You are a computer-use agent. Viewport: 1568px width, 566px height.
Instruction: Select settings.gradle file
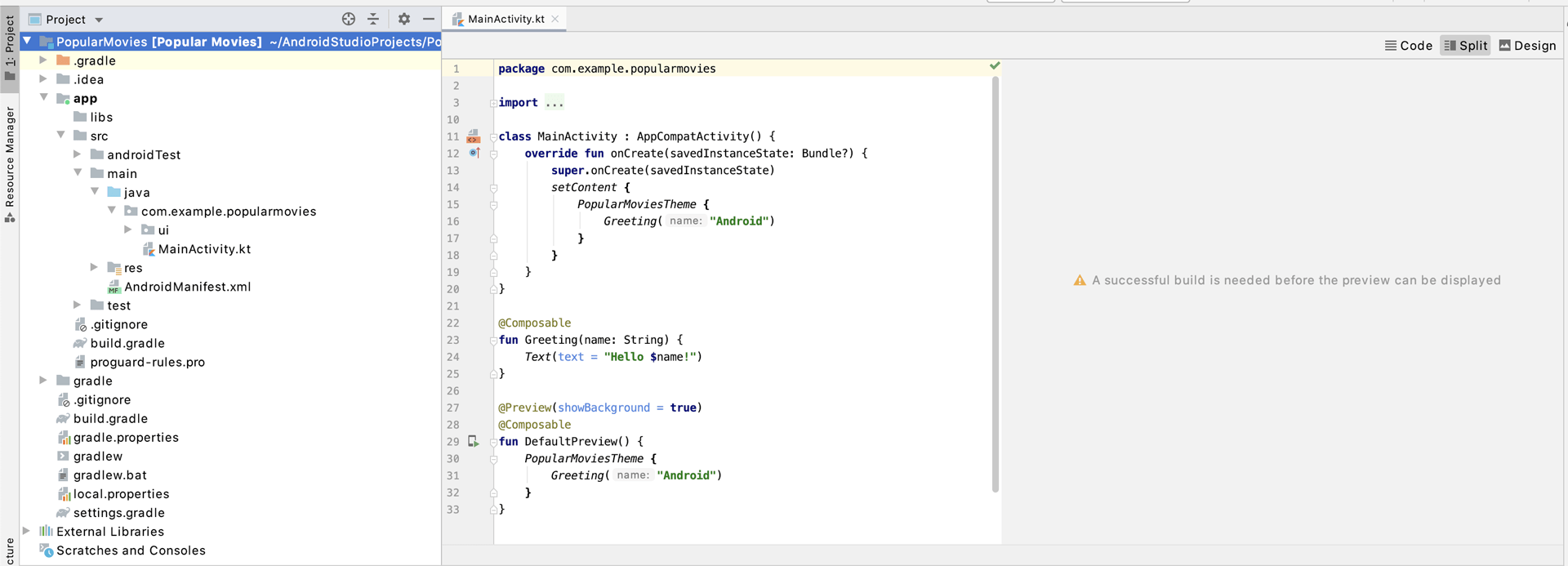point(118,512)
